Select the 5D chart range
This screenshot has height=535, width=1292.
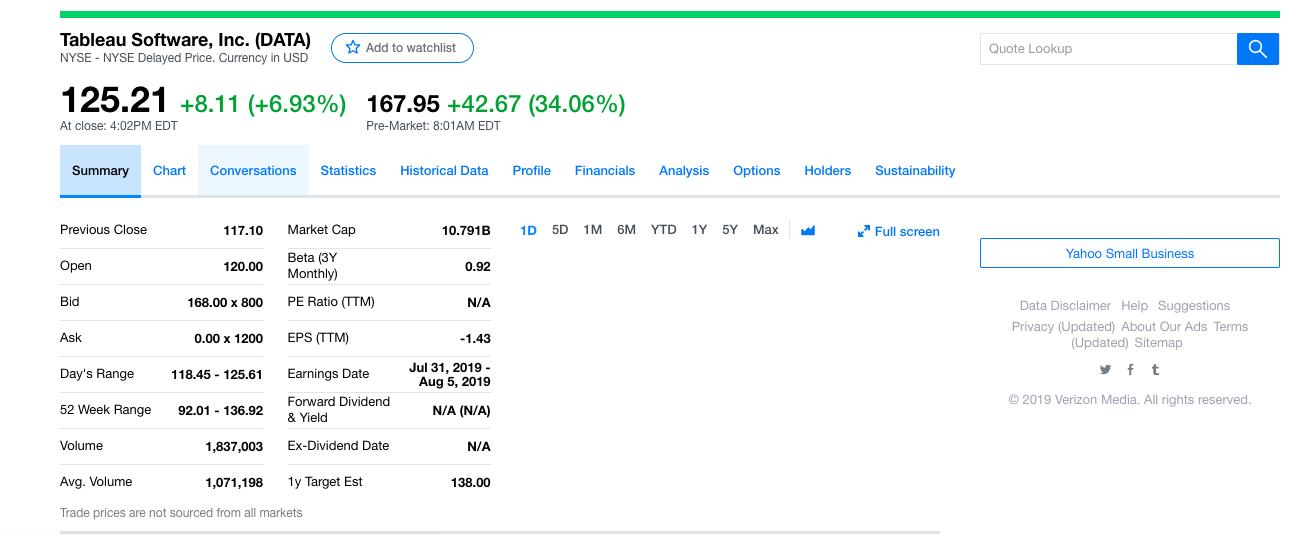560,230
